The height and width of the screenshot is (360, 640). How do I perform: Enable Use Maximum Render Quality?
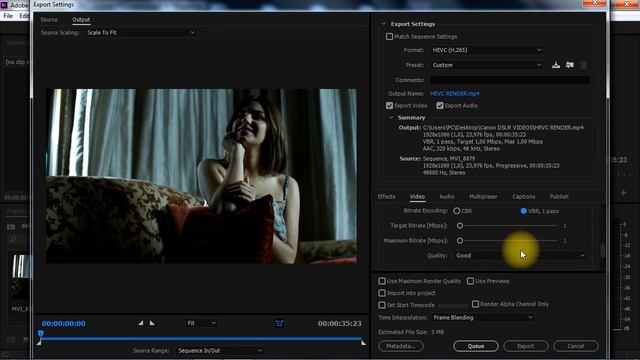point(382,281)
